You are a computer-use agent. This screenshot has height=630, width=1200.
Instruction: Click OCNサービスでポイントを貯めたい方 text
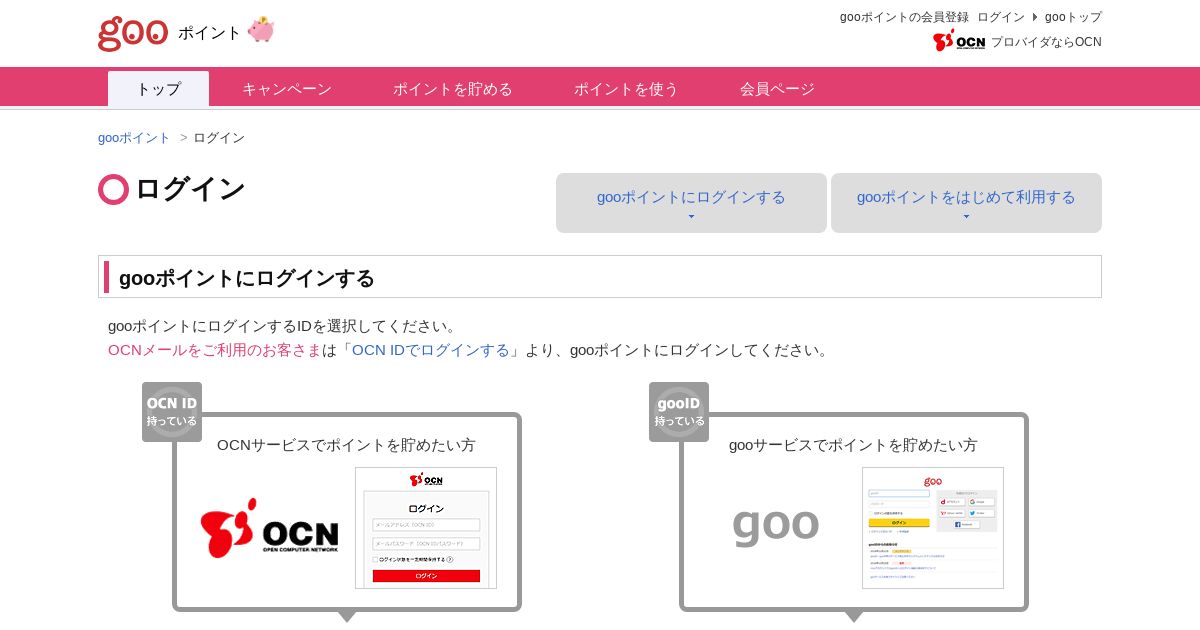point(346,445)
